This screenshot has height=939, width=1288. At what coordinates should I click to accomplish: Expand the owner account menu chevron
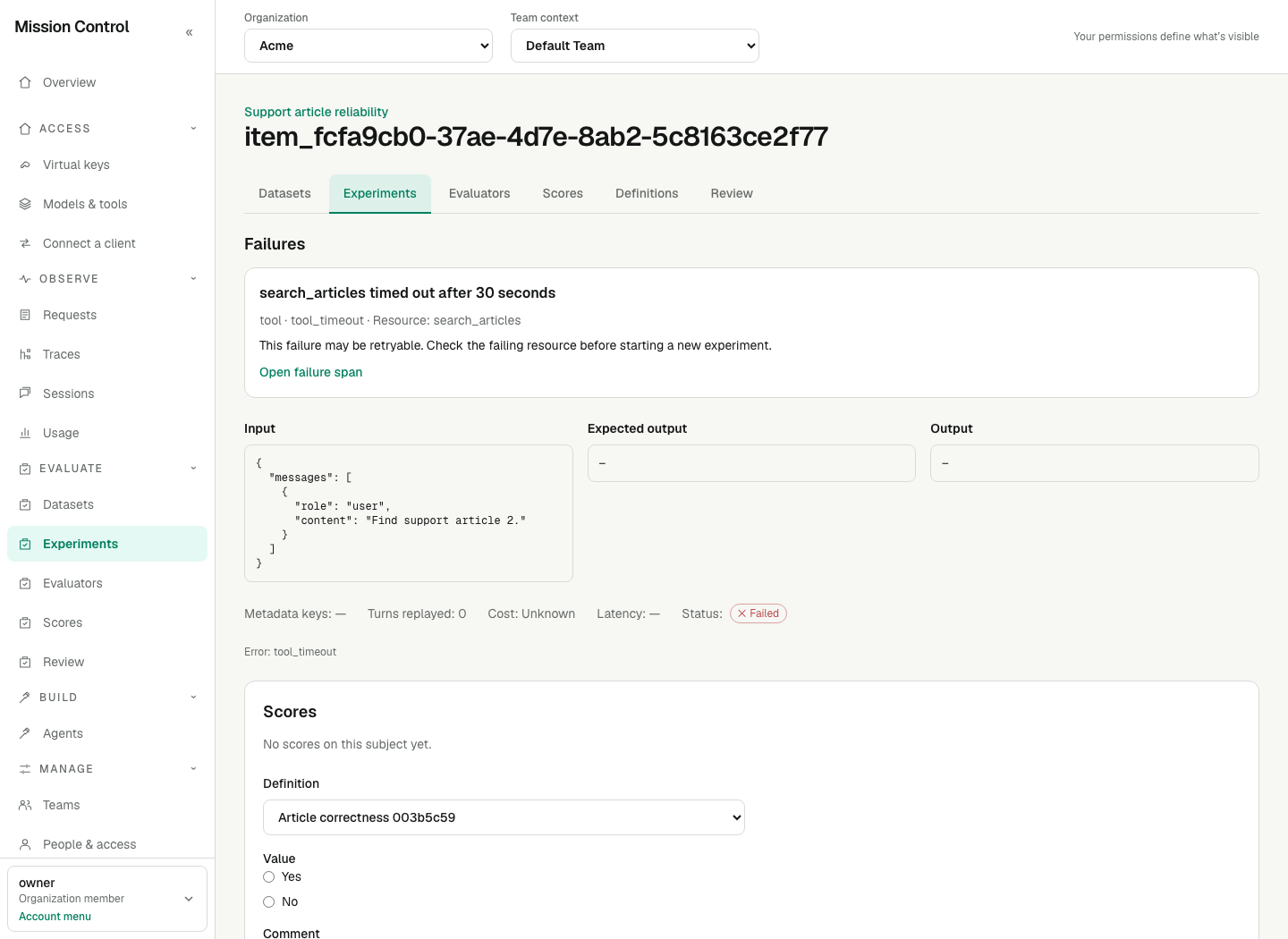[189, 899]
